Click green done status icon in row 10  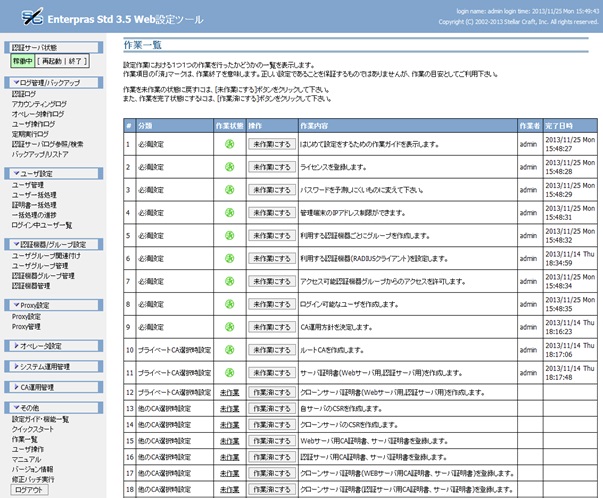pyautogui.click(x=230, y=350)
